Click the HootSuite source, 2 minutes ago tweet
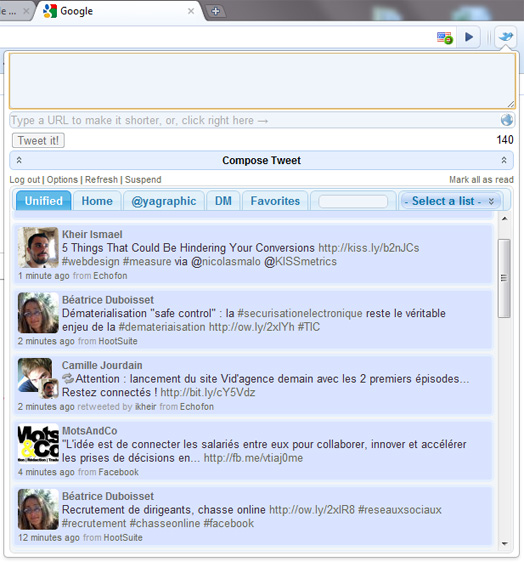Viewport: 524px width, 562px height. click(x=118, y=341)
